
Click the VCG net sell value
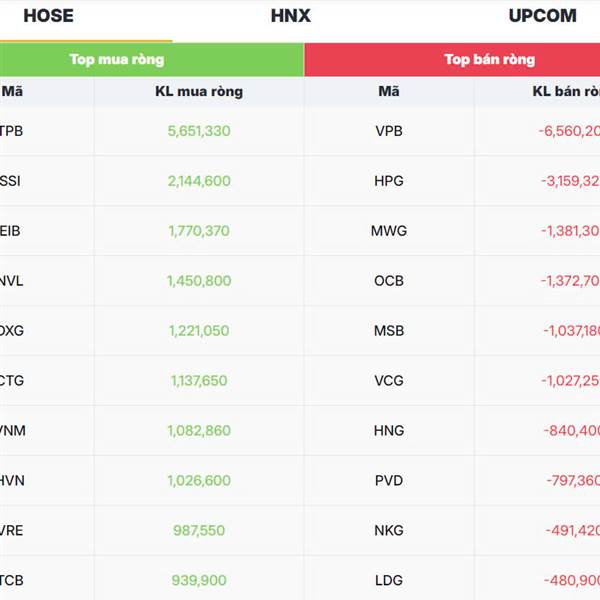click(x=570, y=381)
